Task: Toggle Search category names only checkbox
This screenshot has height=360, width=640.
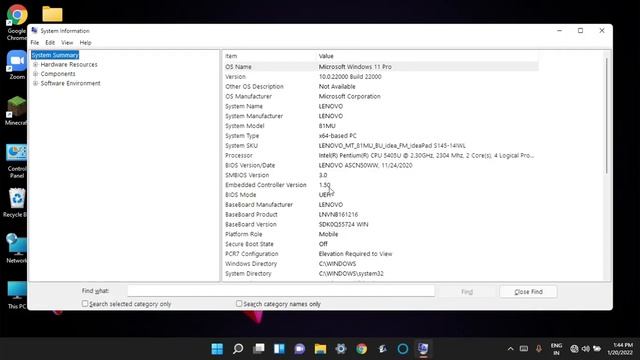Action: (x=239, y=304)
